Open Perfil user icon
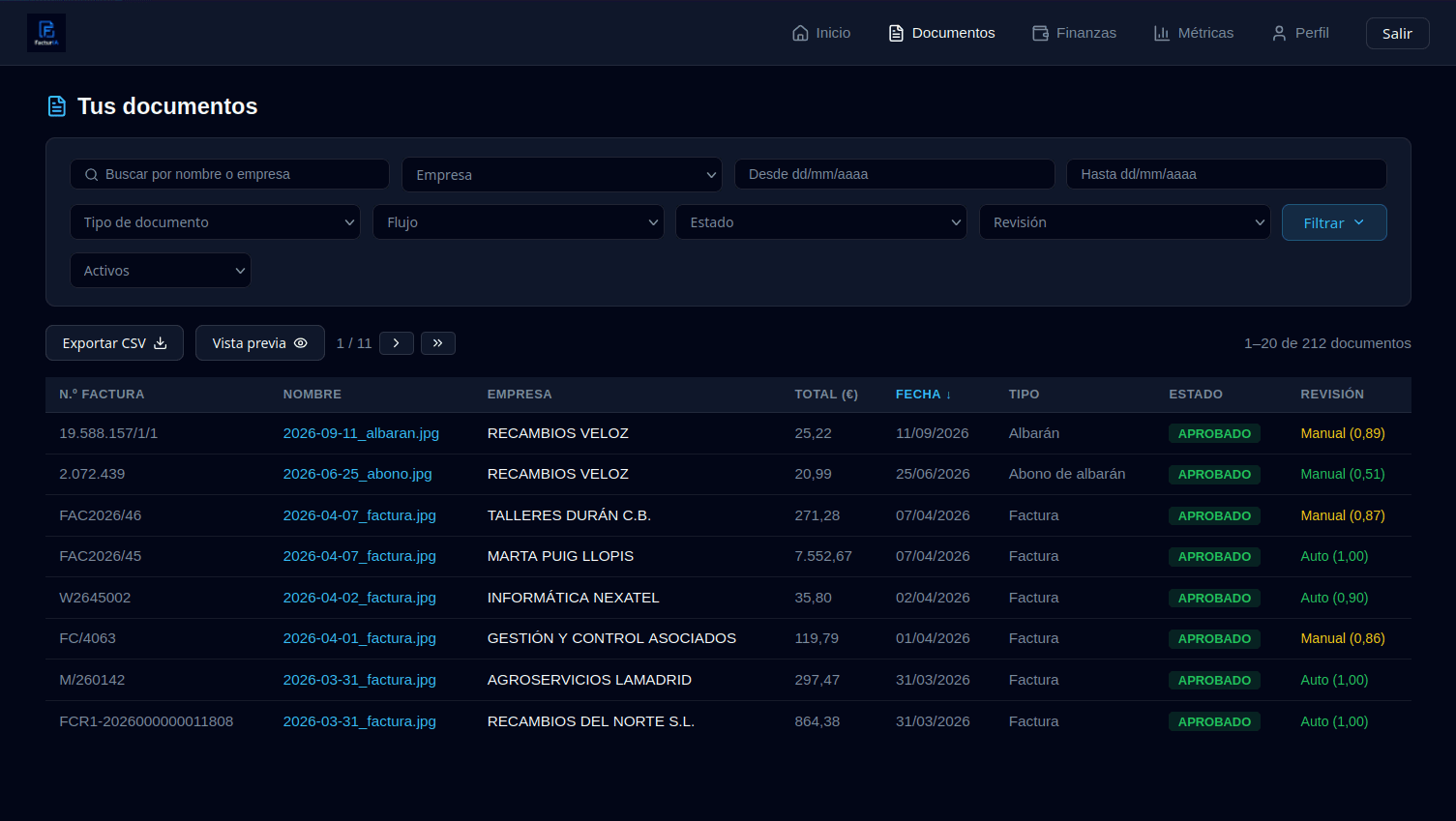1456x821 pixels. click(1279, 33)
